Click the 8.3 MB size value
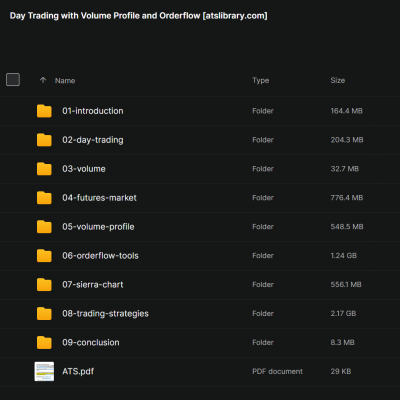Viewport: 400px width, 400px height. 342,343
